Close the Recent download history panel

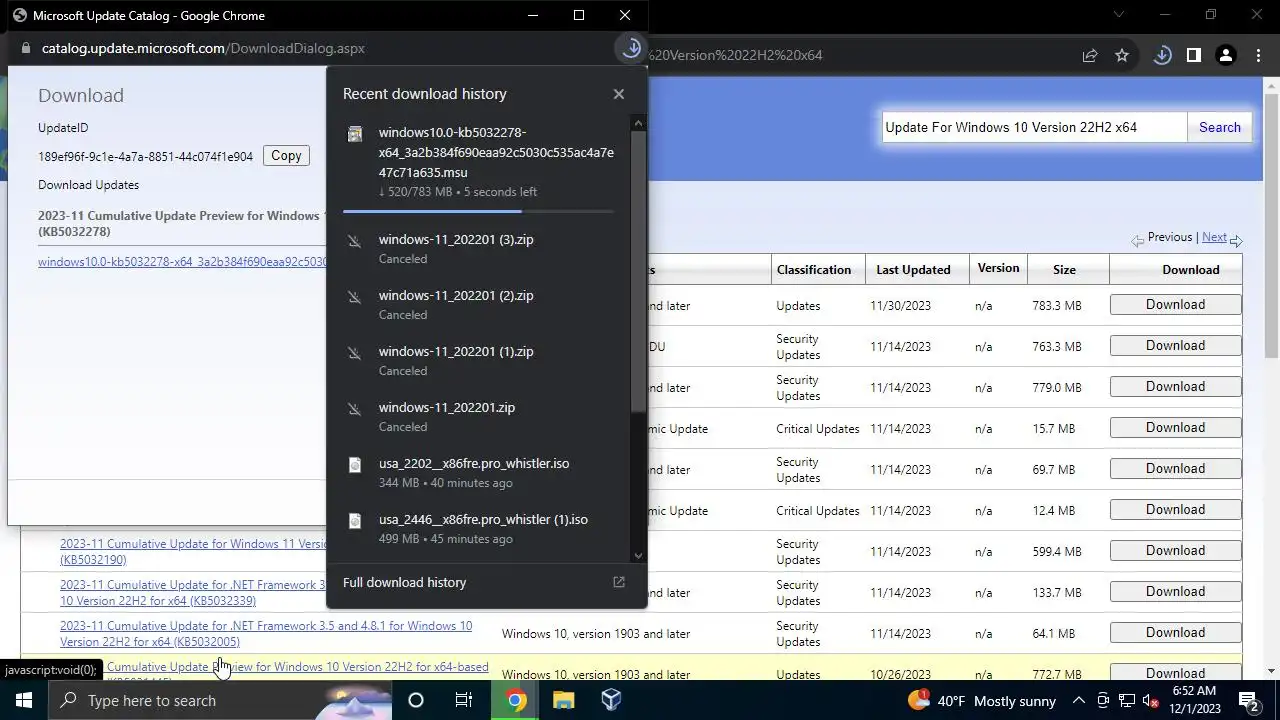pos(618,94)
